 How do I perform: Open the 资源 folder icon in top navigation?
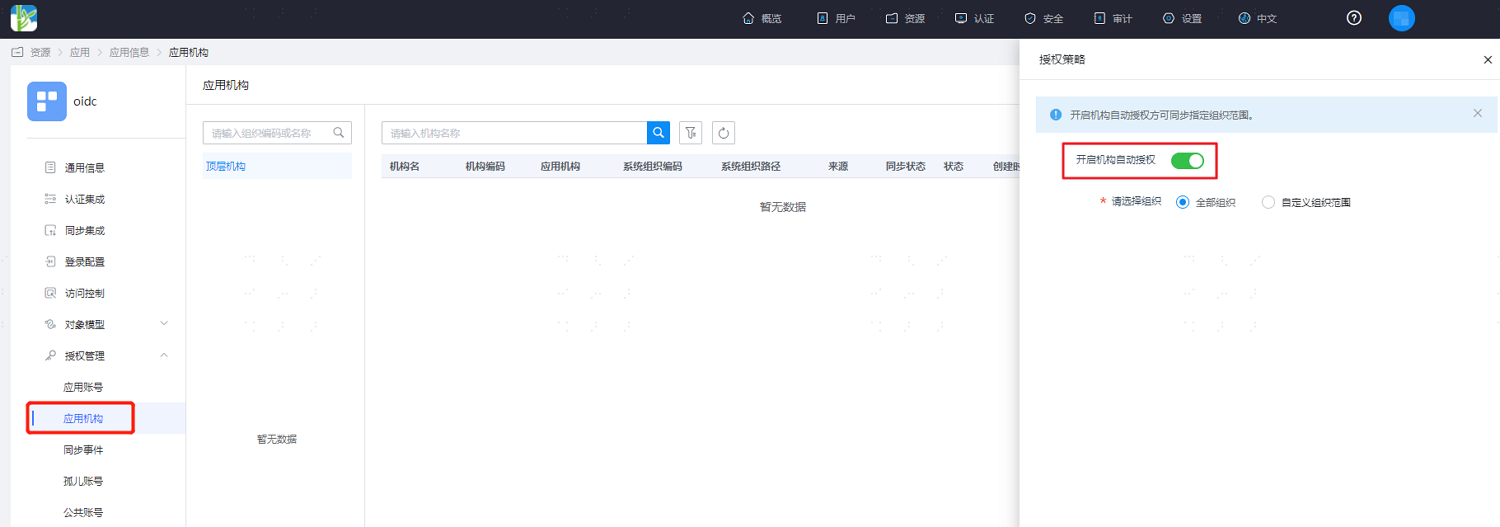click(x=892, y=18)
